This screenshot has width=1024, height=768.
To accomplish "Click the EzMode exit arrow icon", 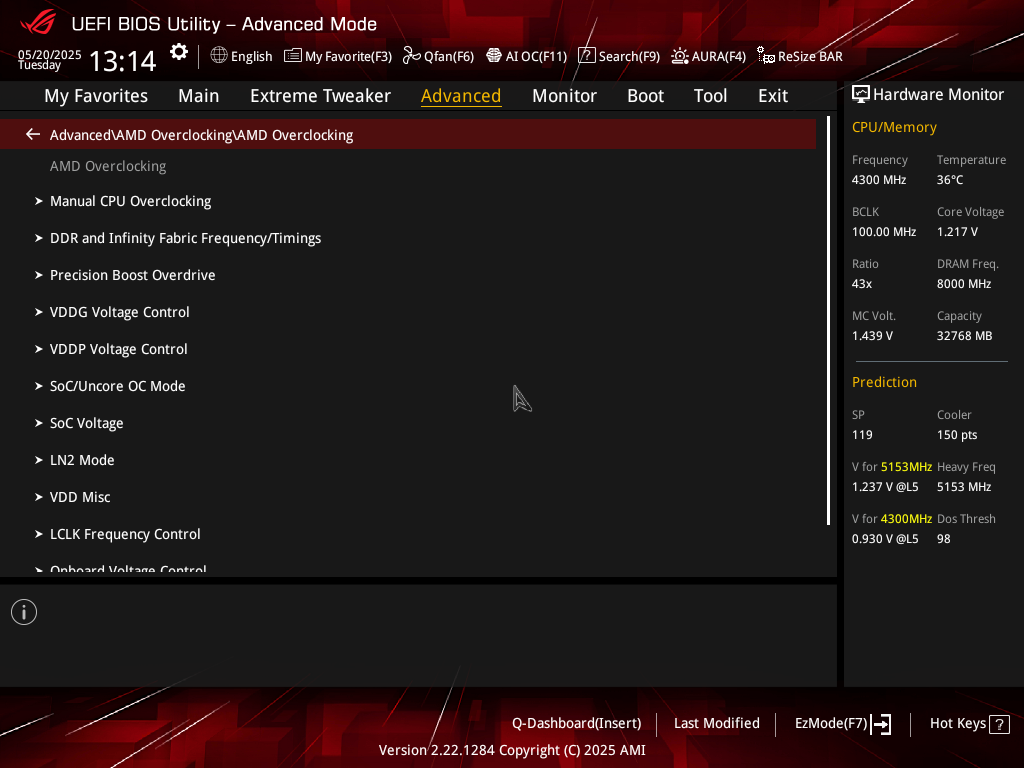I will 881,724.
